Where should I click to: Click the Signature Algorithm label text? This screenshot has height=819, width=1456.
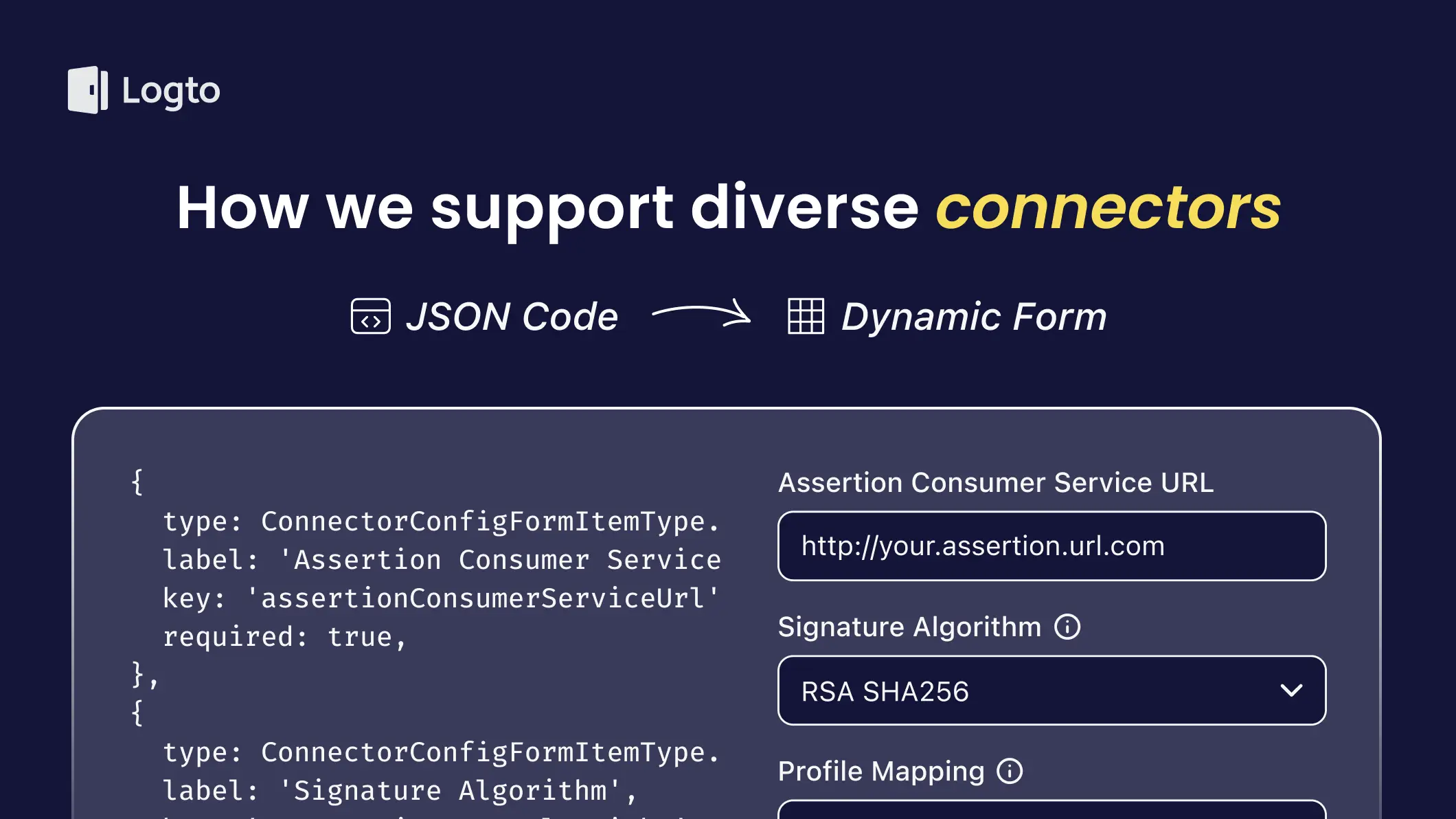[911, 626]
